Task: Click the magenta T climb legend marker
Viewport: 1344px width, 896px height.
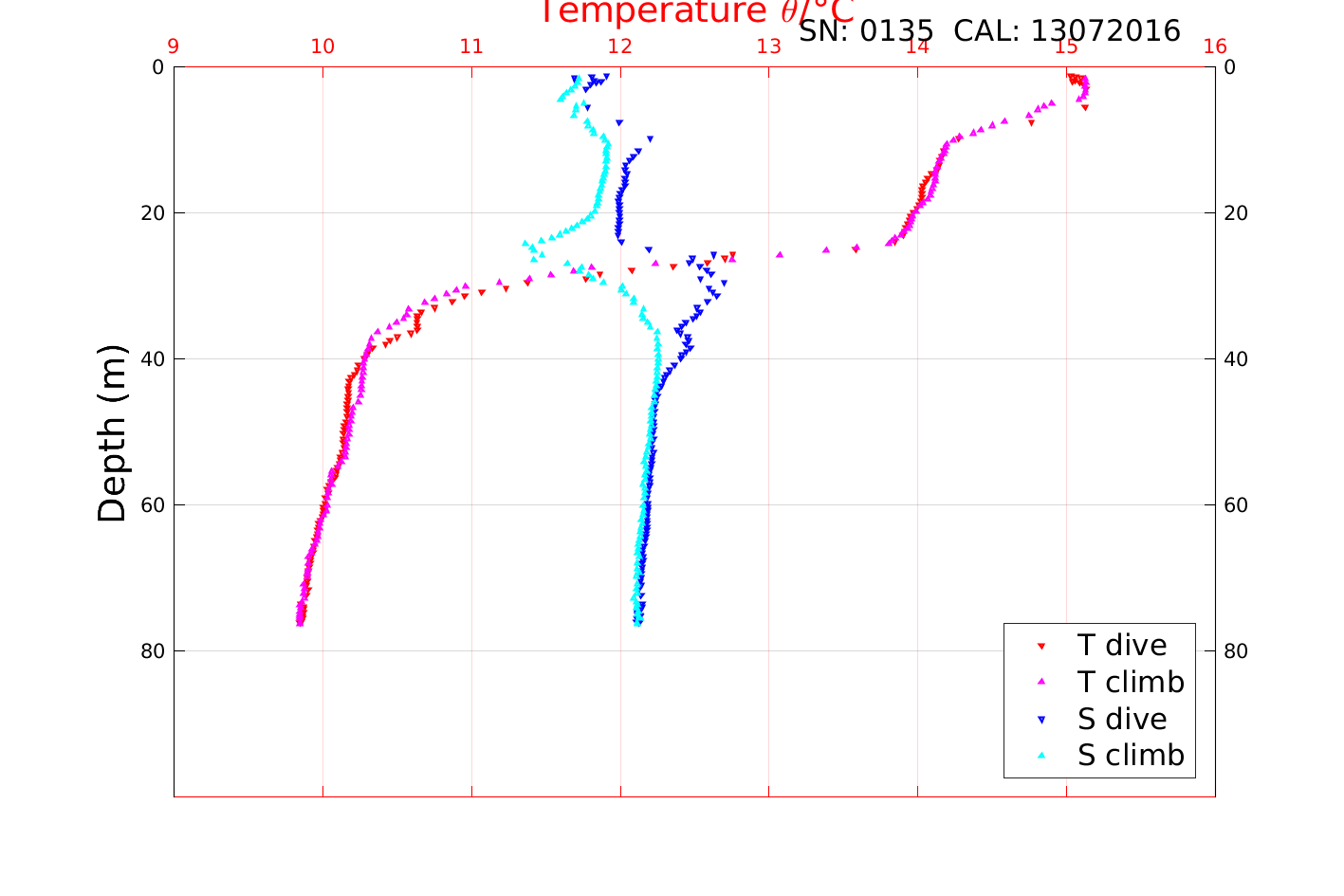Action: [x=1040, y=682]
